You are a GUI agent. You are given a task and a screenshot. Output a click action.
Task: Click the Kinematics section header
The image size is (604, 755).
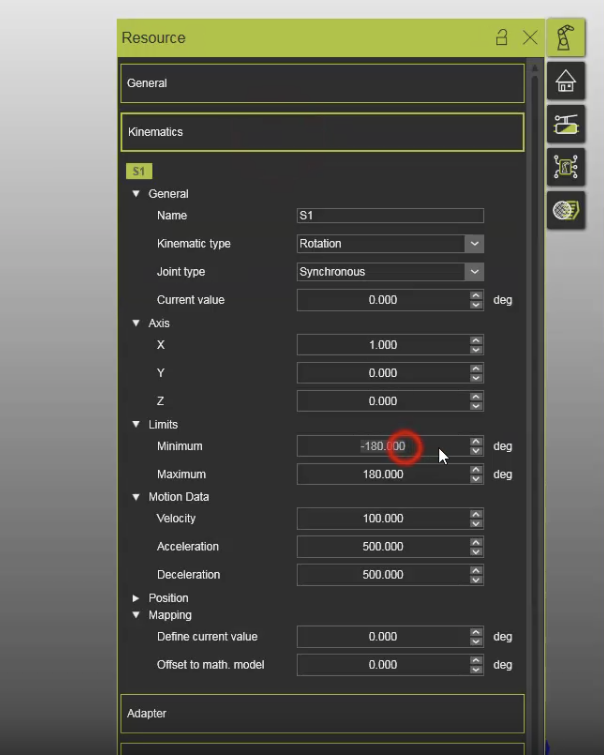[322, 132]
